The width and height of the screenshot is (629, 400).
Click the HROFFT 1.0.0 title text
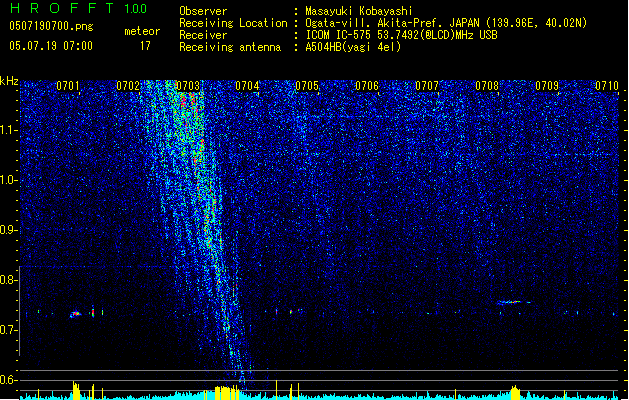79,8
